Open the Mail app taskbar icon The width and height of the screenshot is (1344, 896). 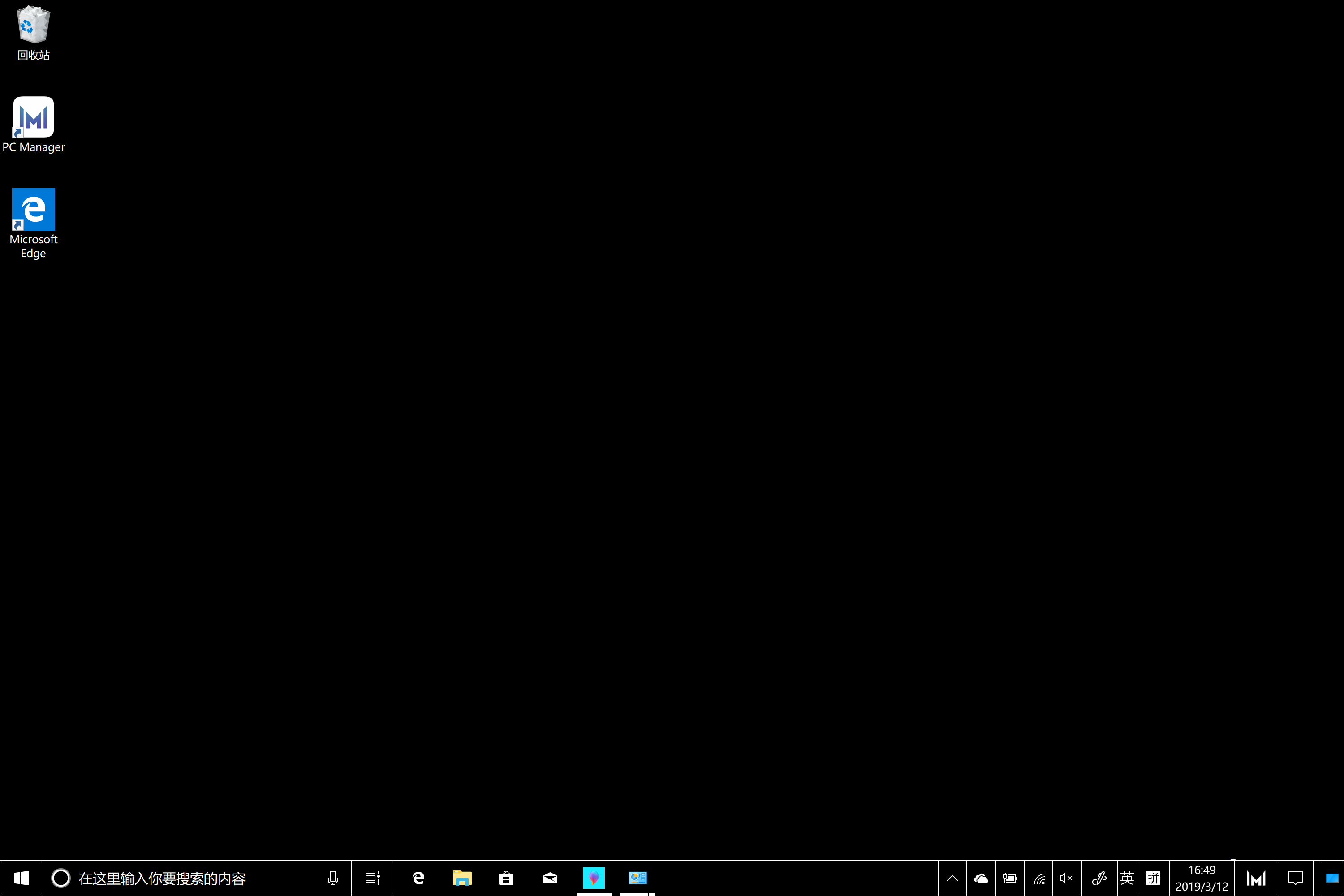click(x=550, y=878)
